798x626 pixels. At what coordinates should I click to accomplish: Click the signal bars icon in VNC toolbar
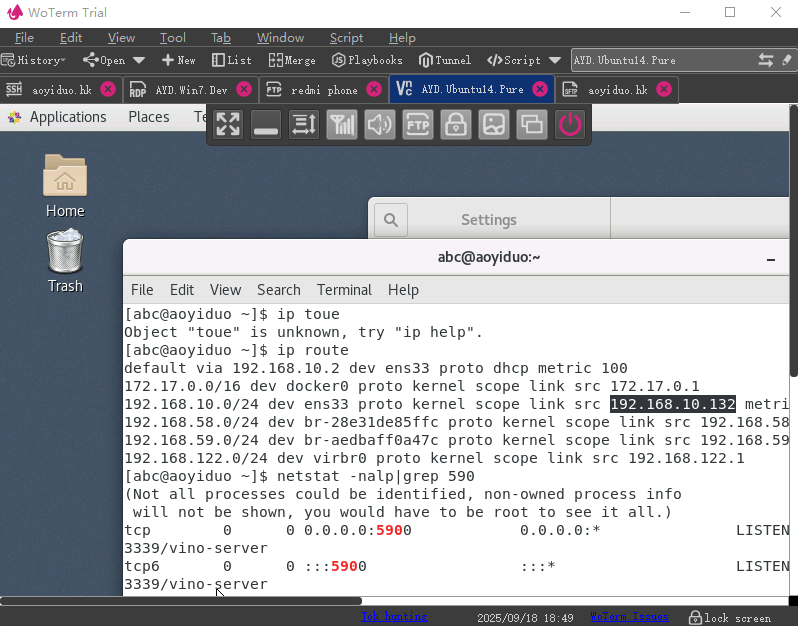tap(342, 124)
